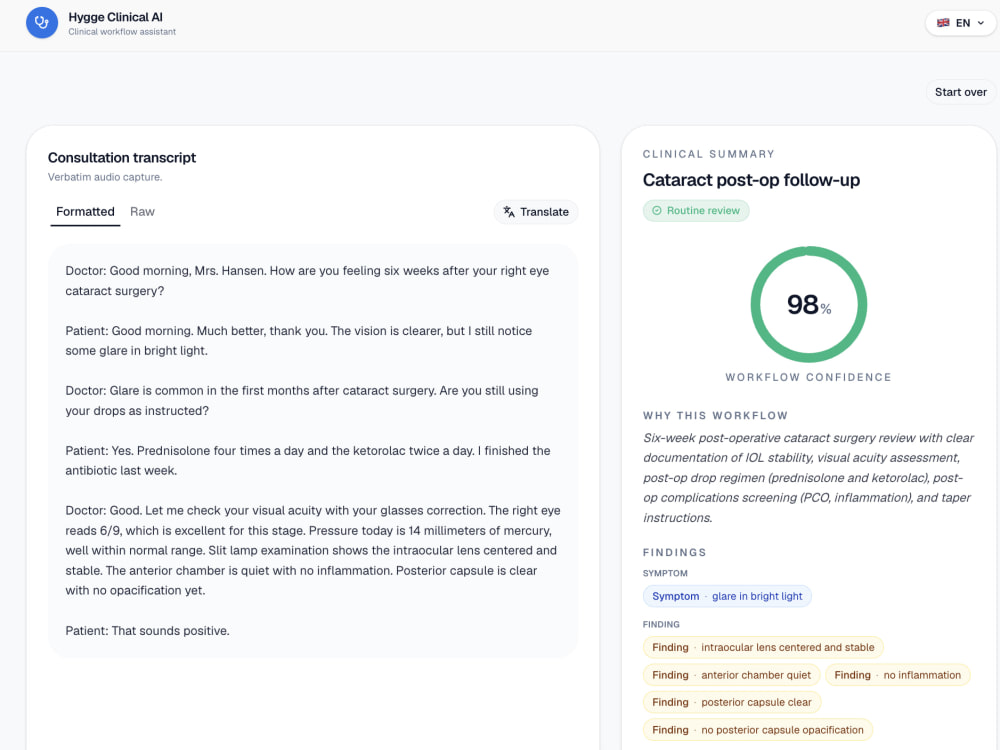Click the Routine review status badge
Image resolution: width=1000 pixels, height=750 pixels.
(x=696, y=210)
